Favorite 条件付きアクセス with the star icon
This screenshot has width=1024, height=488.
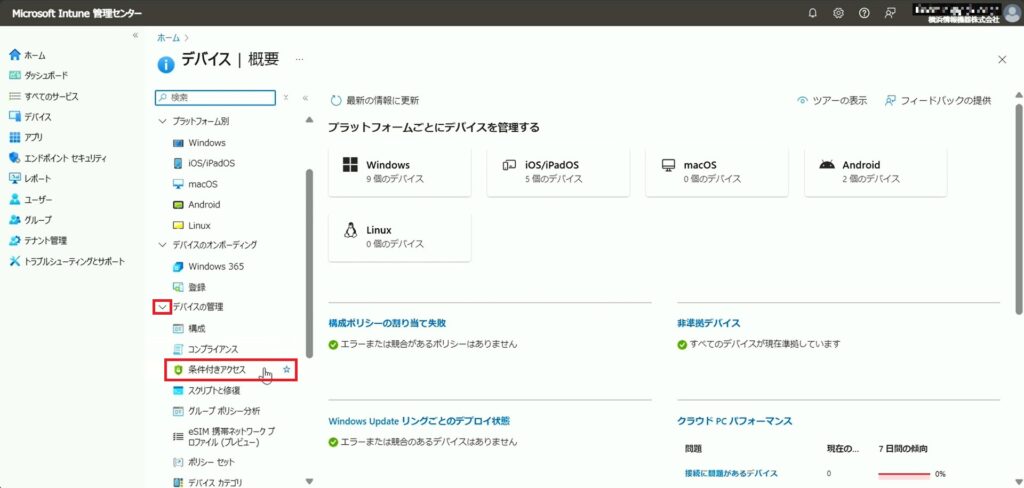pos(286,370)
